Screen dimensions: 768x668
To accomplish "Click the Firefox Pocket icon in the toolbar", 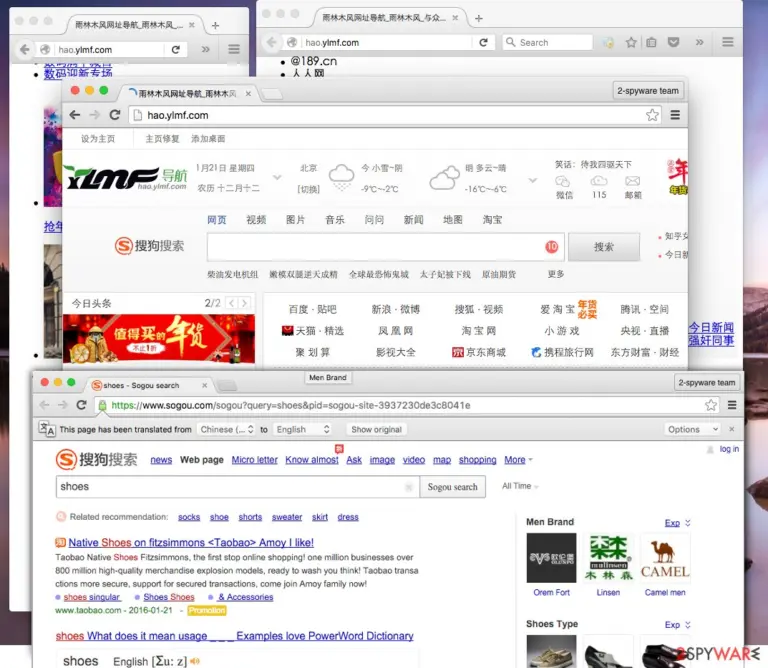I will pos(674,43).
